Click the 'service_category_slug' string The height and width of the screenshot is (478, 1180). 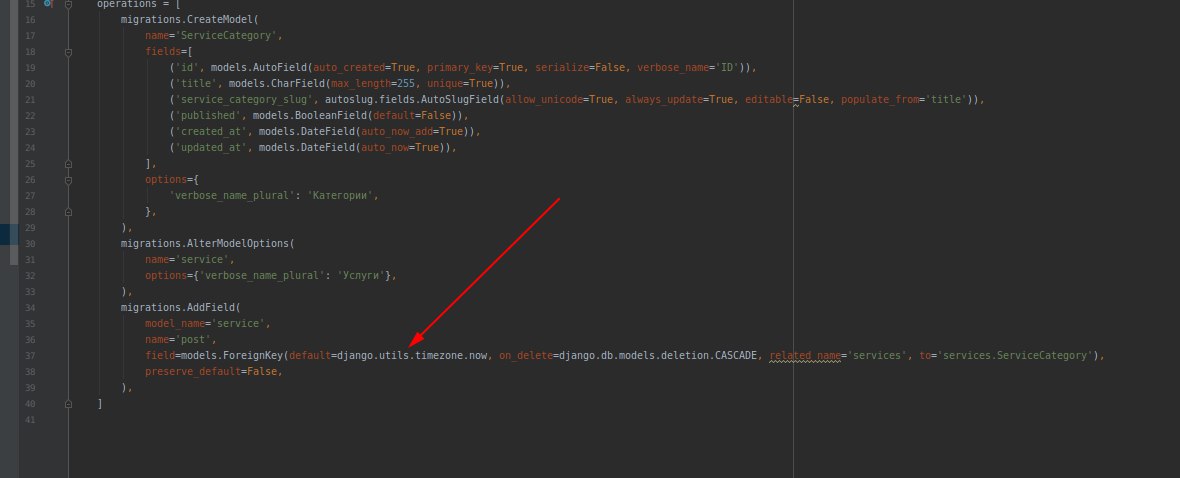(243, 100)
